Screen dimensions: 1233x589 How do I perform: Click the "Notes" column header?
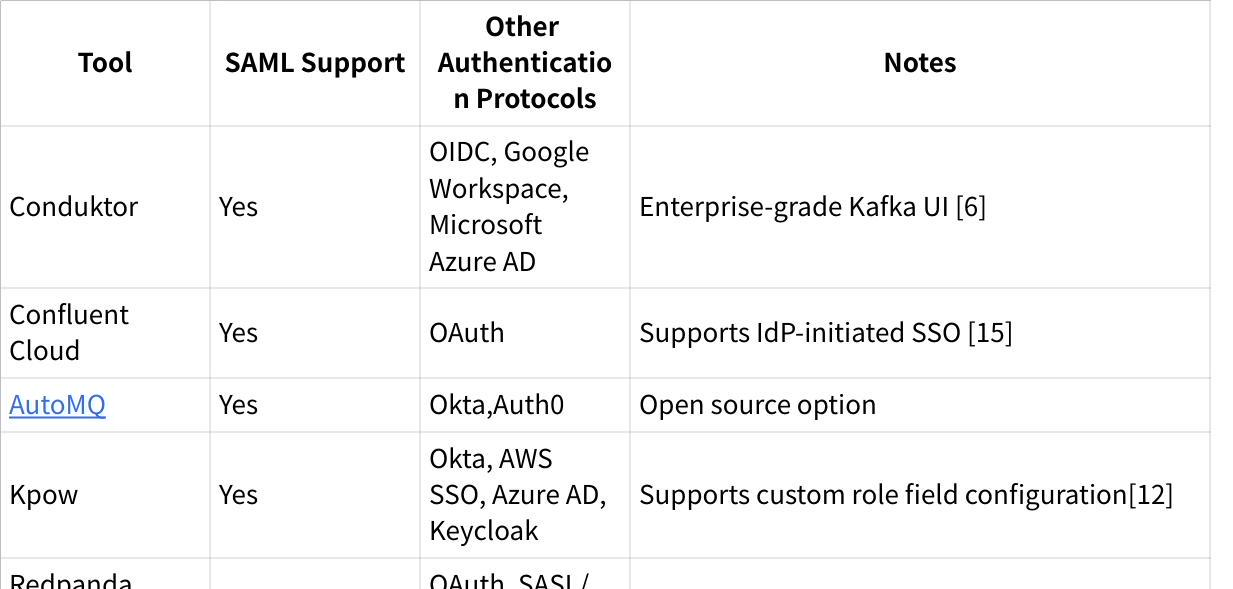point(919,63)
